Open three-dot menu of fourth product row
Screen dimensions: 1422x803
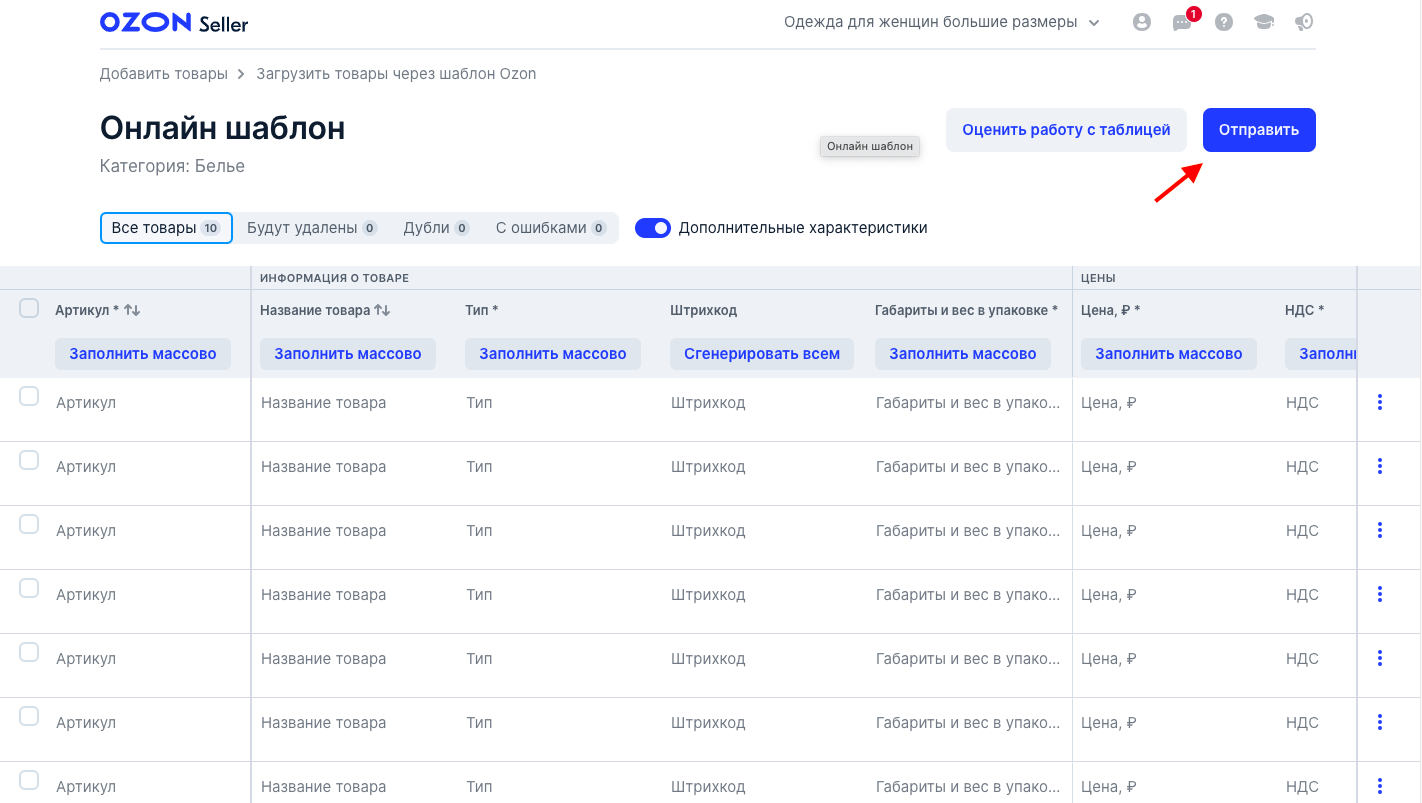pos(1379,594)
